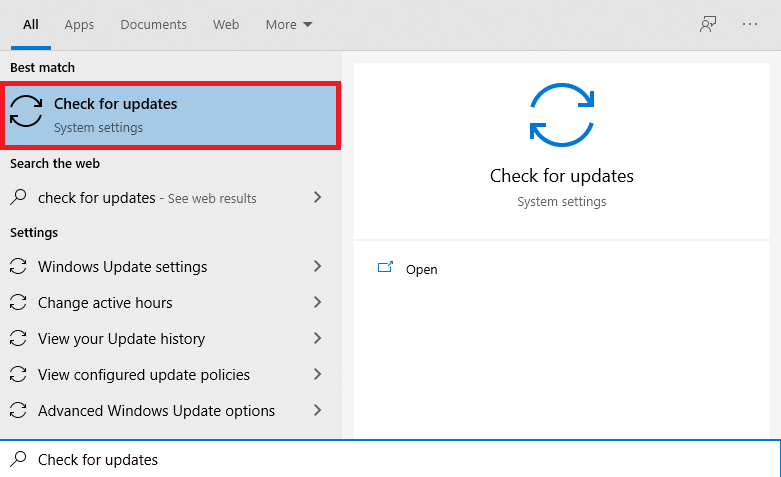The image size is (781, 477).
Task: Select the Web filter tab
Action: point(226,25)
